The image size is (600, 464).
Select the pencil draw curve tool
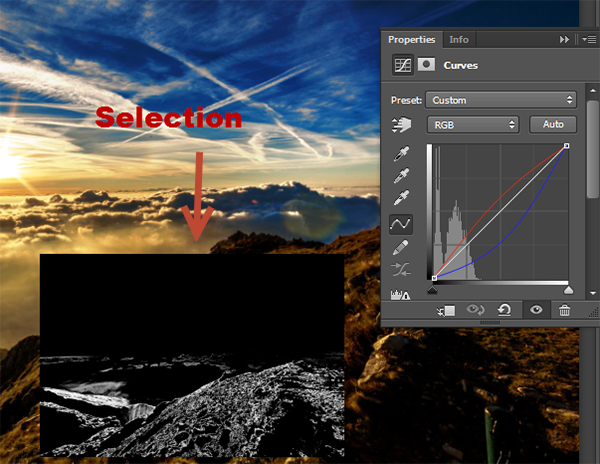(x=401, y=247)
